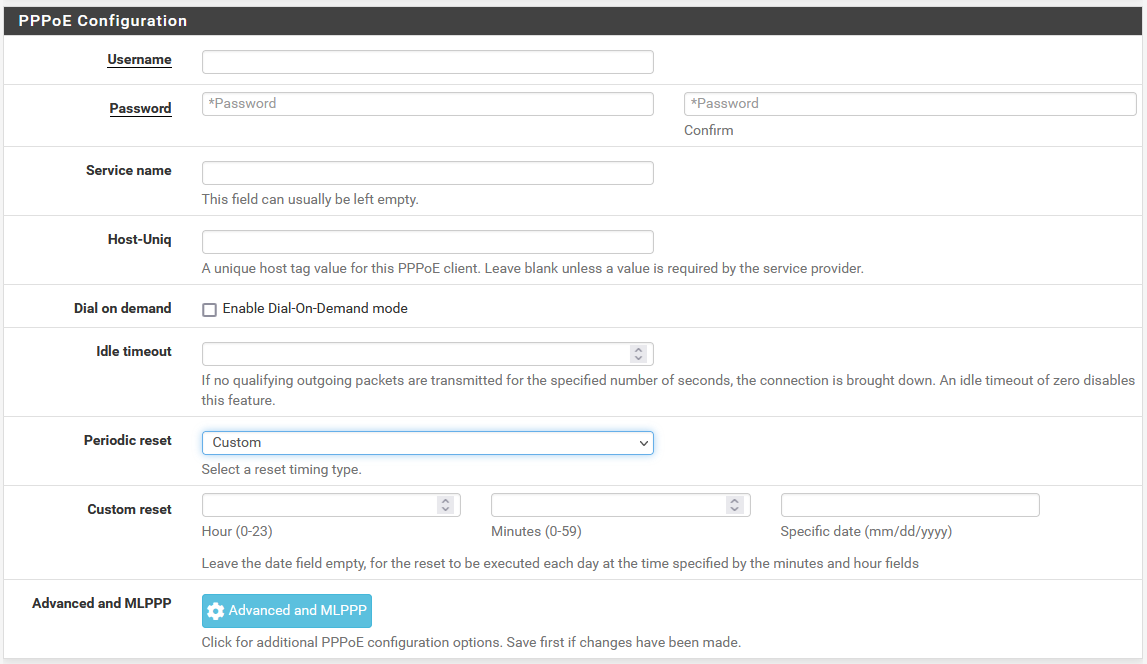Increase Idle timeout with the up arrow
Screen dimensions: 1147x664
click(638, 350)
